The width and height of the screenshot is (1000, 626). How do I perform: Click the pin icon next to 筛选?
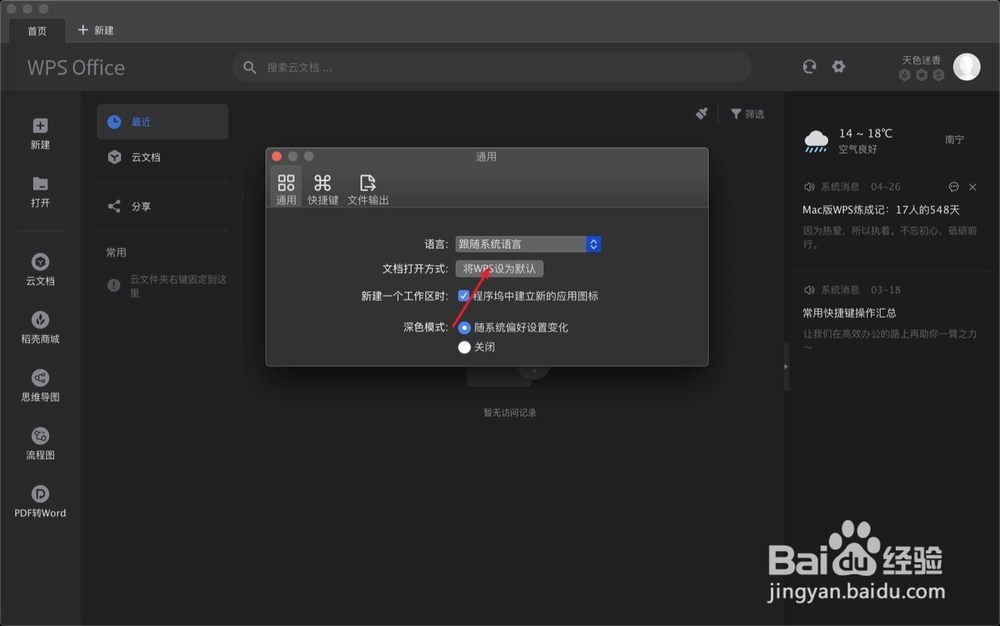pyautogui.click(x=702, y=113)
